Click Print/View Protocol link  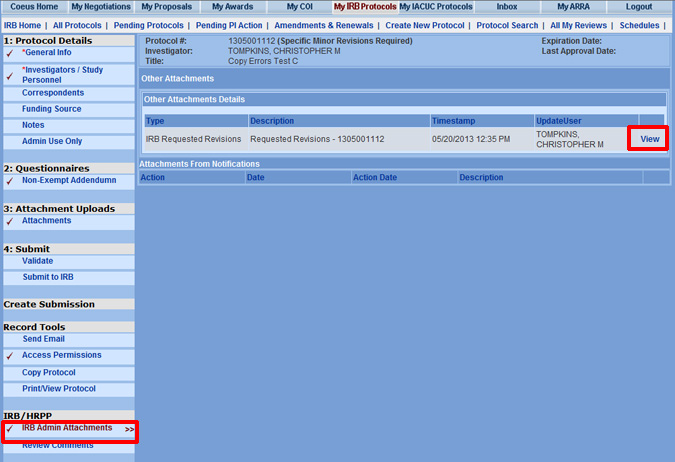59,388
